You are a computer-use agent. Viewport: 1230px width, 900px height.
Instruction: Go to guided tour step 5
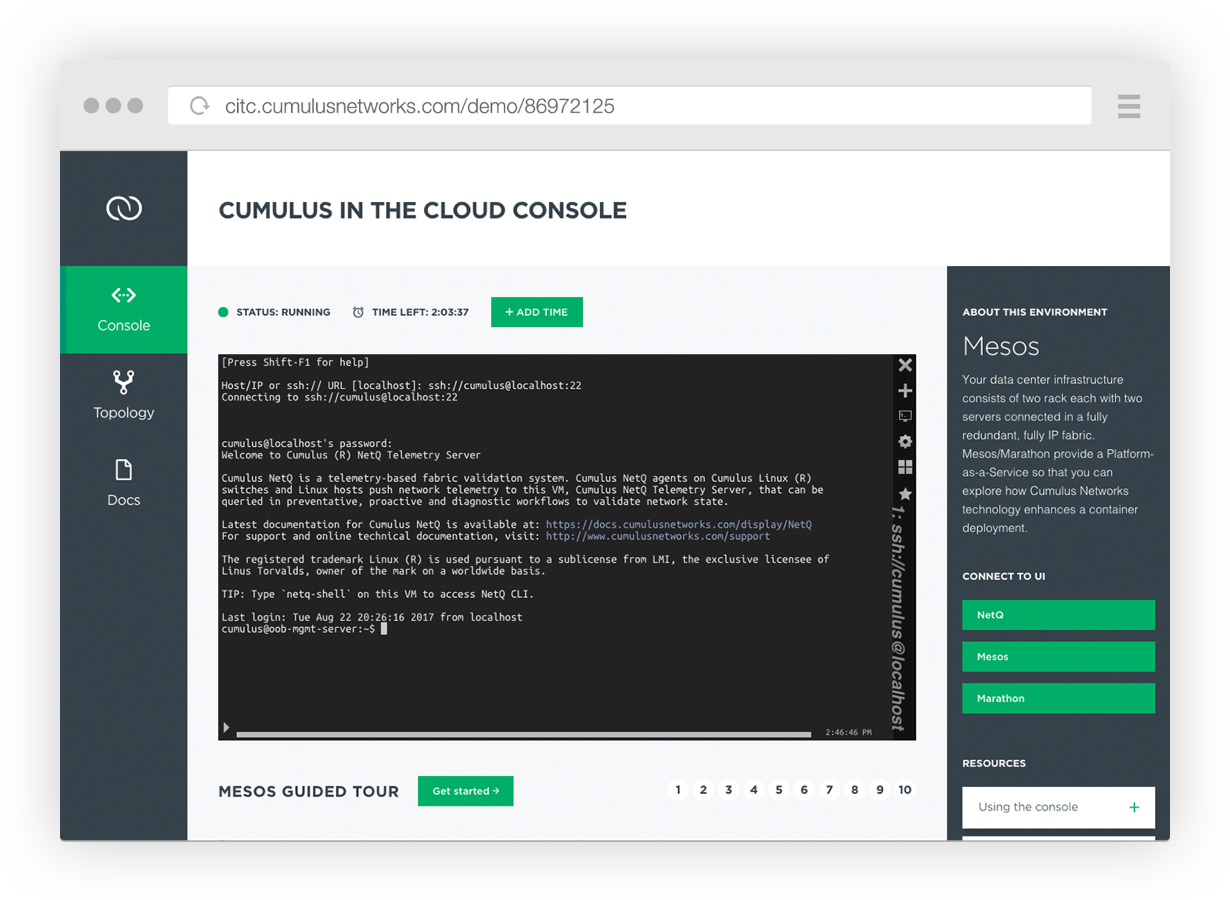pos(779,790)
